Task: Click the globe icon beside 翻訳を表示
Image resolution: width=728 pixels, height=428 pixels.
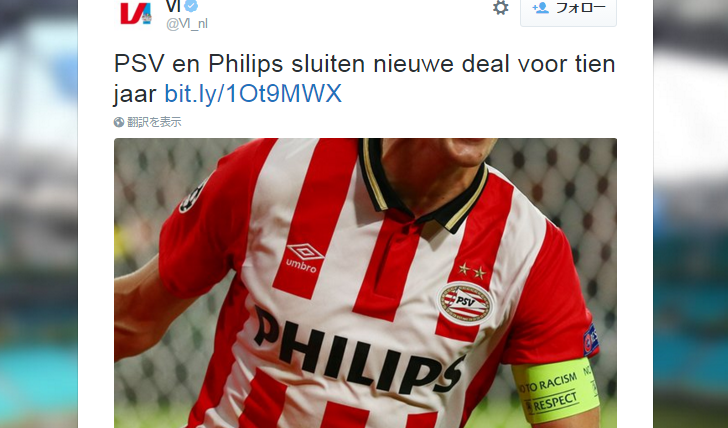Action: pos(119,122)
